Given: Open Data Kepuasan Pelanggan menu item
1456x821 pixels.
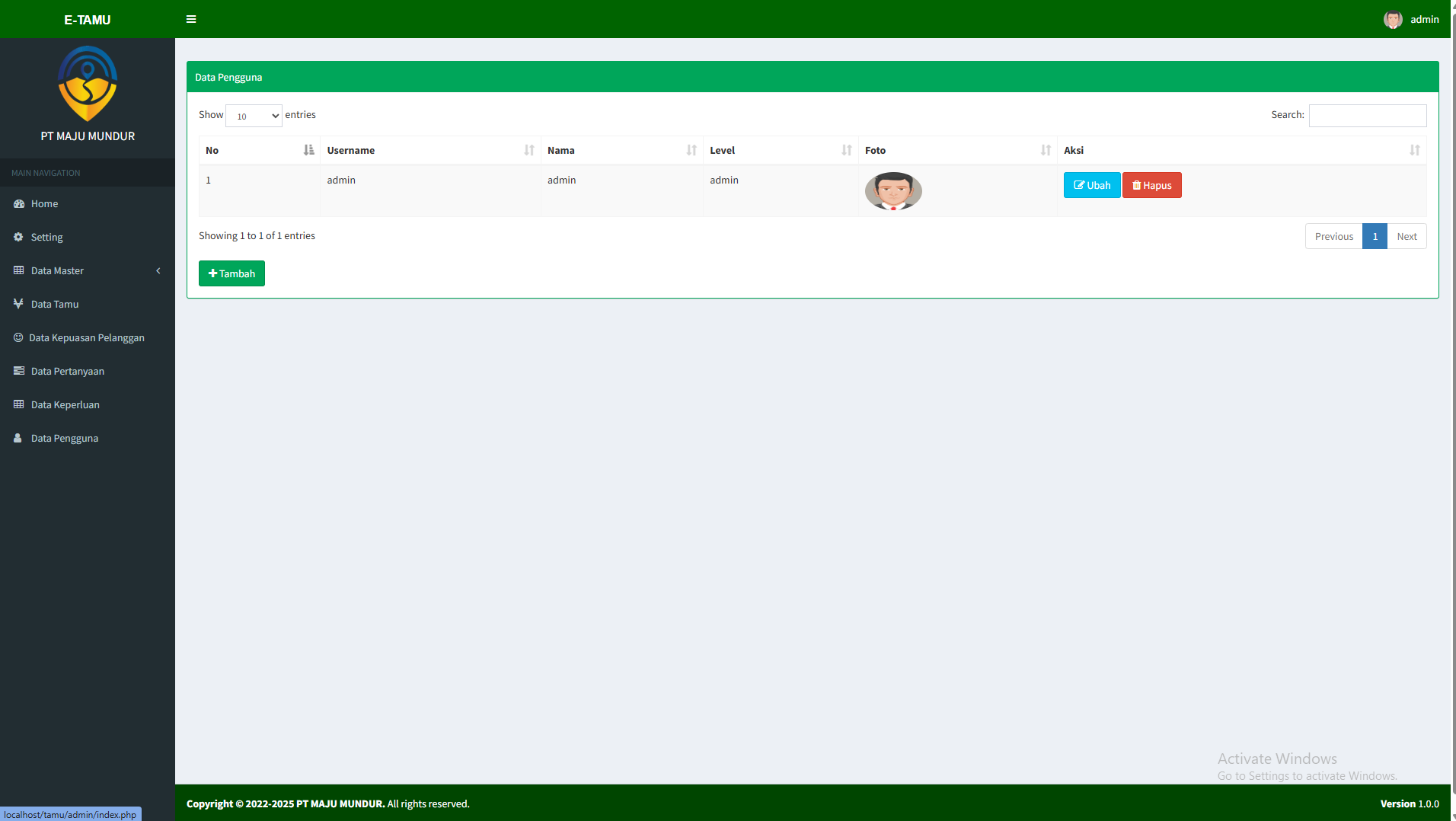Looking at the screenshot, I should 86,337.
